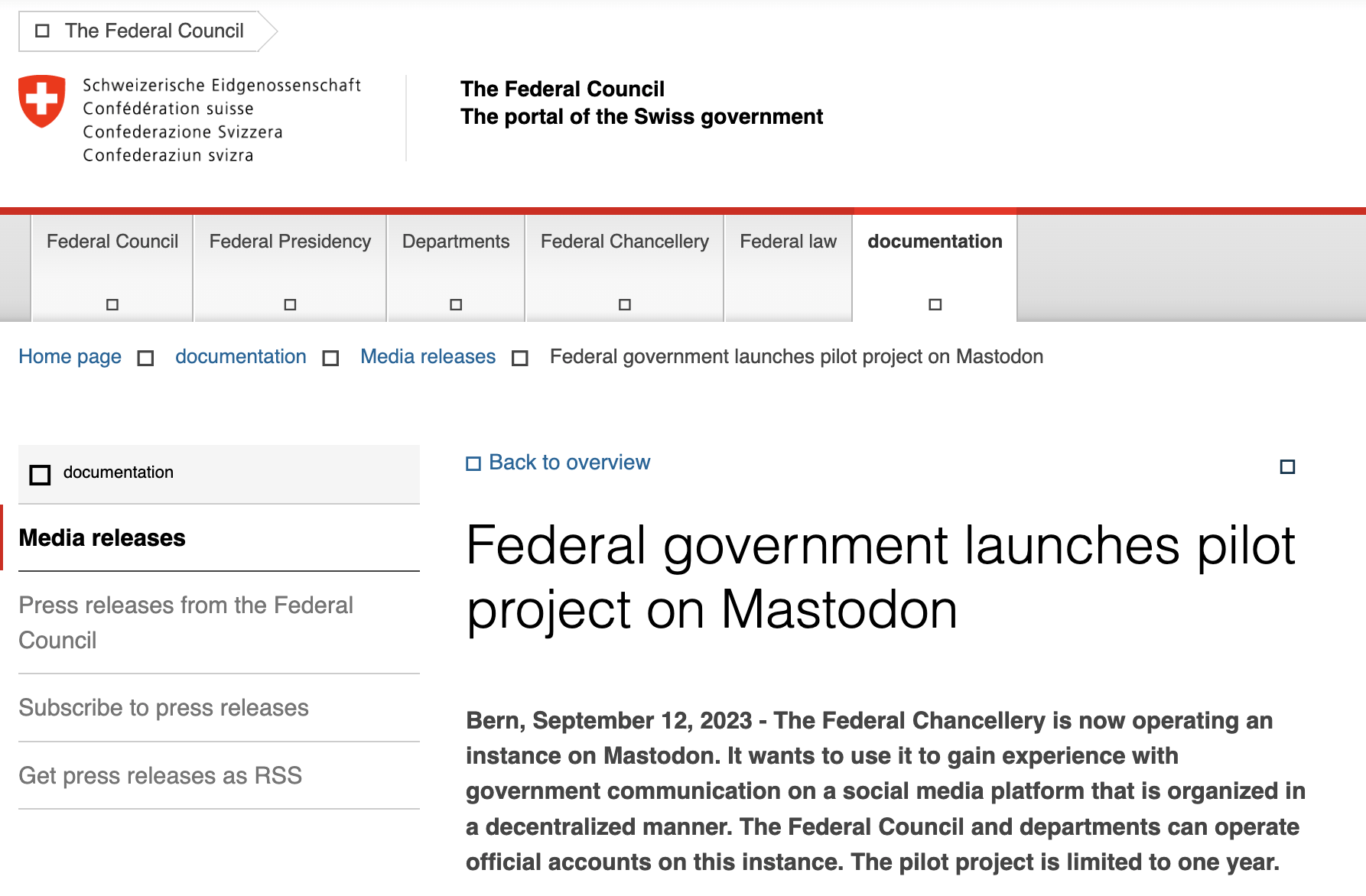Click the icon beside documentation in sidebar
Image resolution: width=1366 pixels, height=896 pixels.
pos(40,475)
